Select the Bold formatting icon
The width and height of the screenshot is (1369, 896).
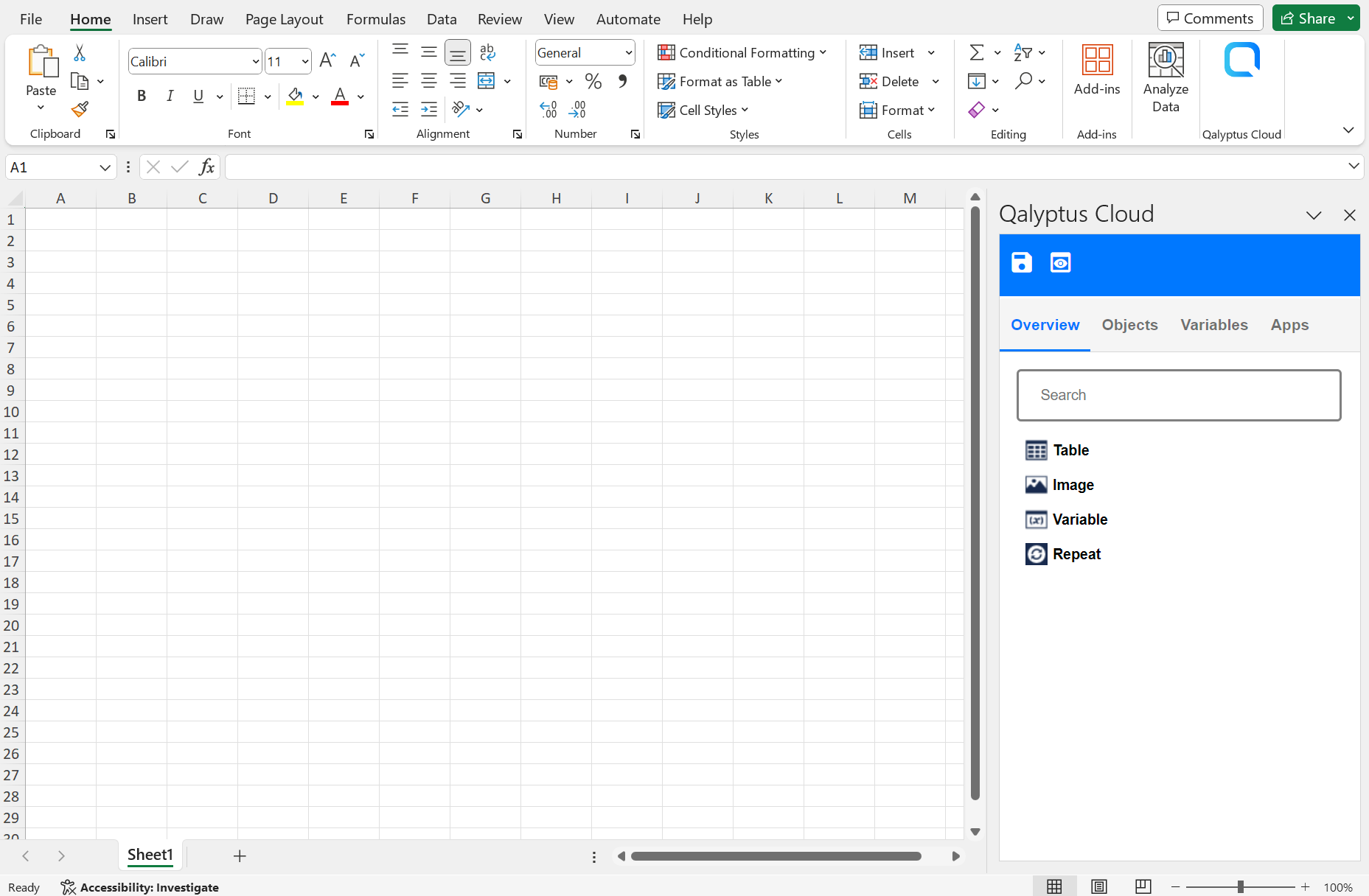(142, 96)
